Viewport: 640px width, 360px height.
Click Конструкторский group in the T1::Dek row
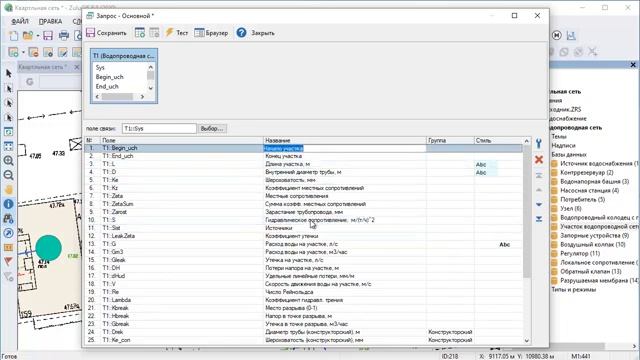pos(450,332)
